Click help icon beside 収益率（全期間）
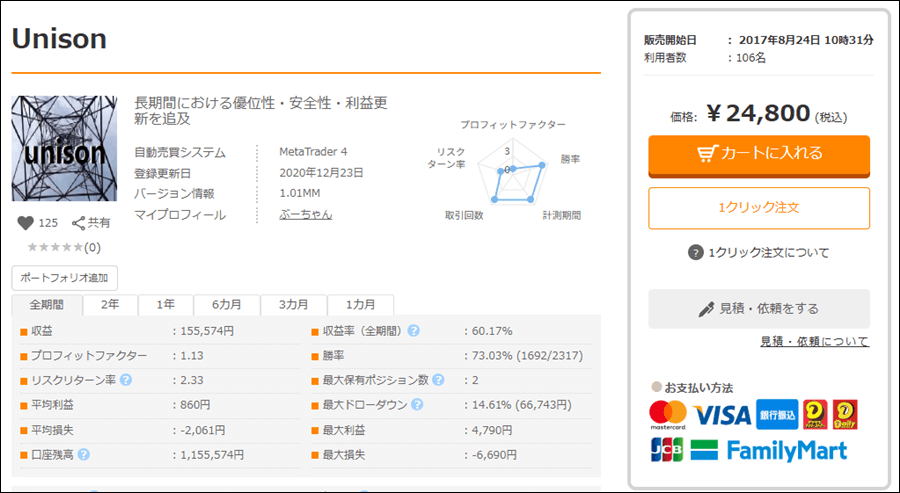The image size is (900, 493). tap(413, 331)
